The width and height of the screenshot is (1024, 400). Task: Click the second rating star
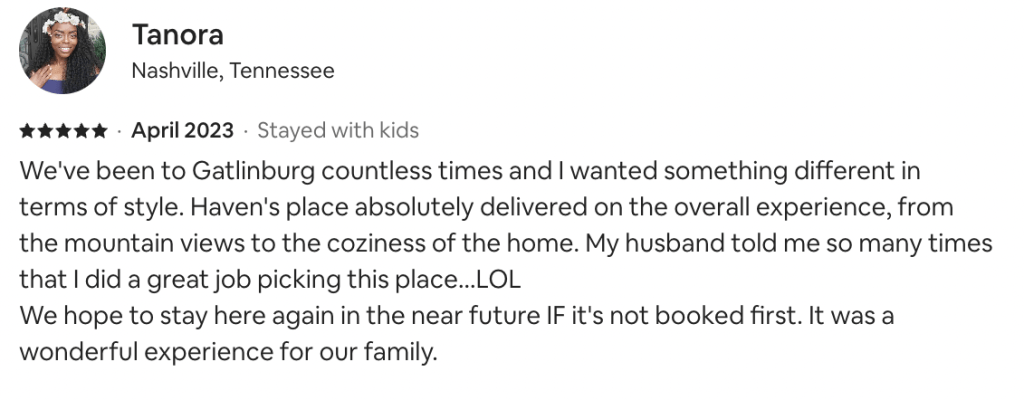click(x=45, y=131)
